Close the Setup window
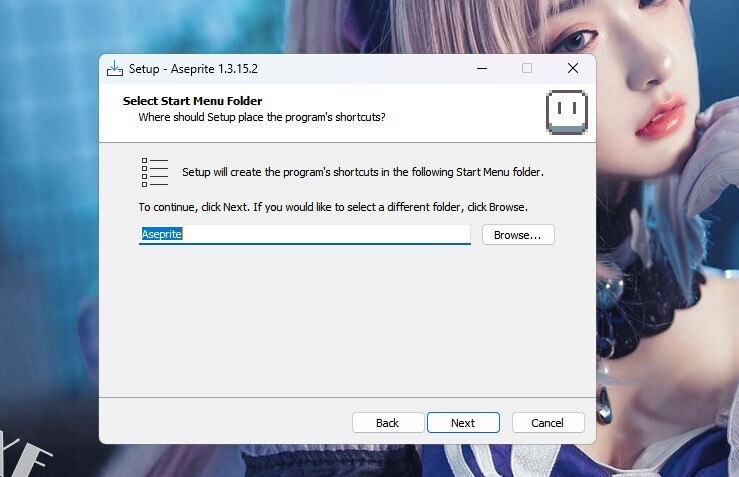The height and width of the screenshot is (477, 739). coord(573,68)
